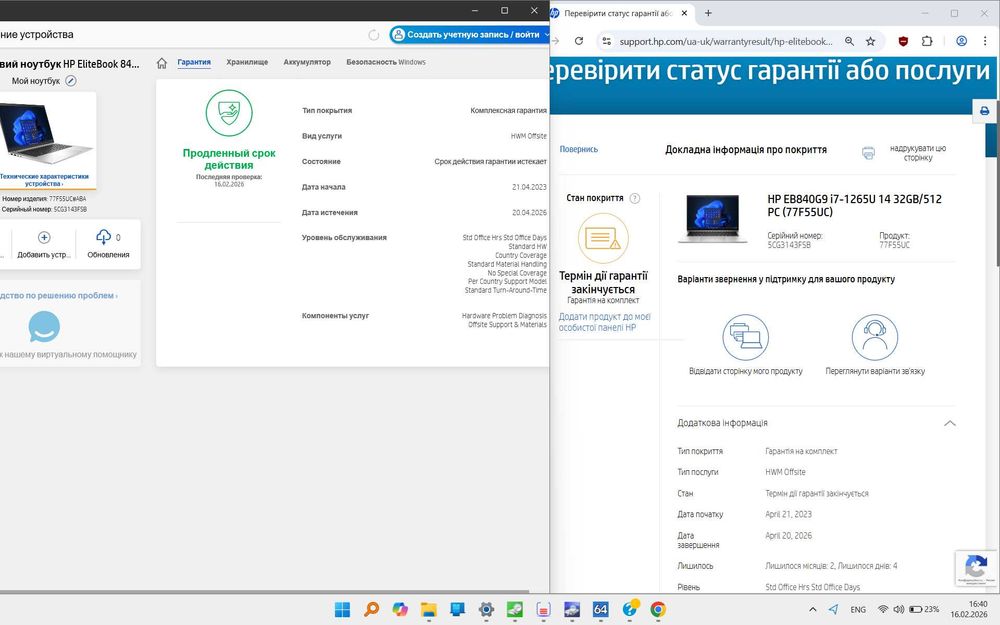The image size is (1000, 625).
Task: Click the green warranty shield icon
Action: pyautogui.click(x=229, y=113)
